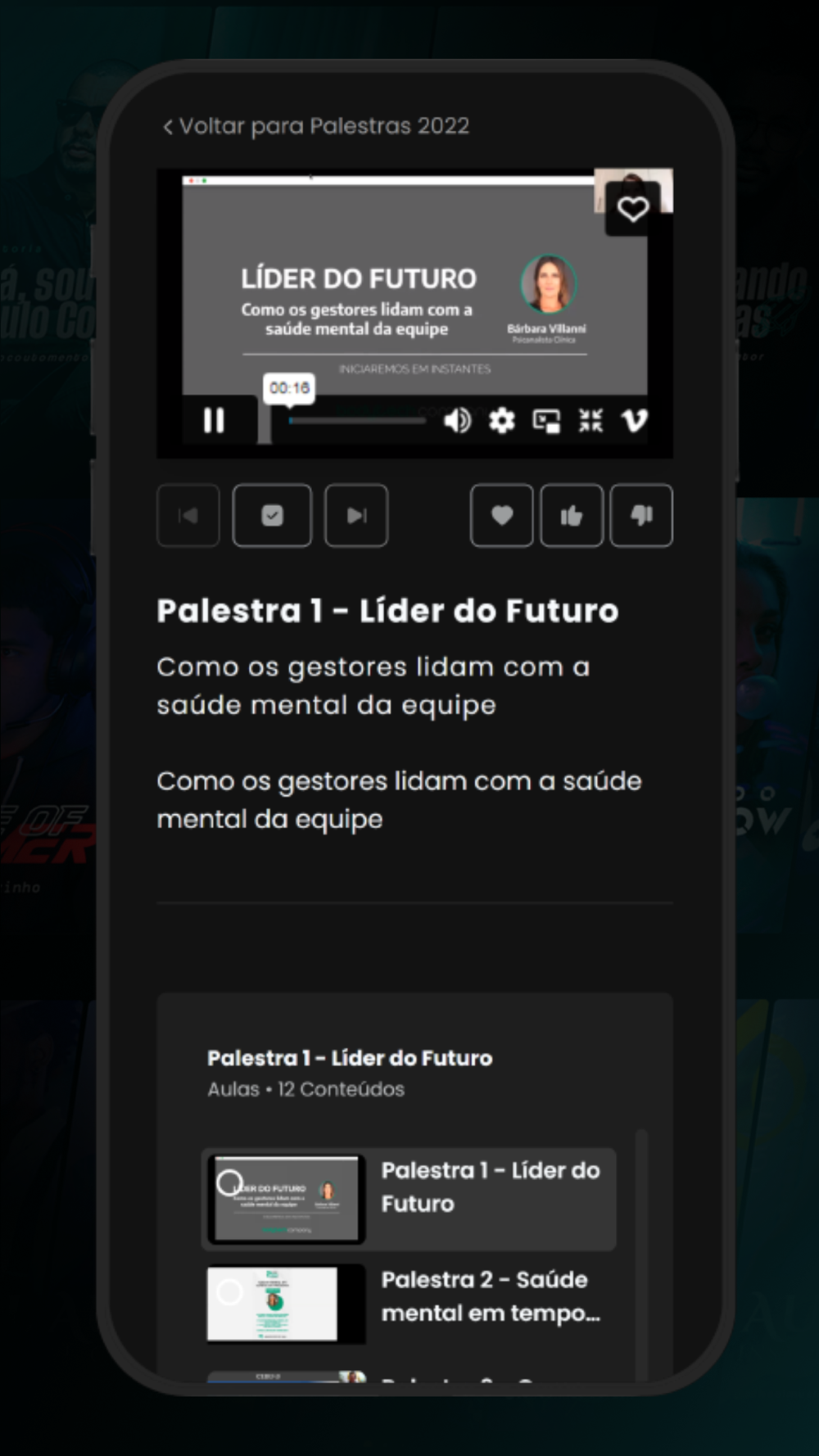Click the playlist vertical scrollbar
Viewport: 819px width, 1456px height.
(641, 1255)
